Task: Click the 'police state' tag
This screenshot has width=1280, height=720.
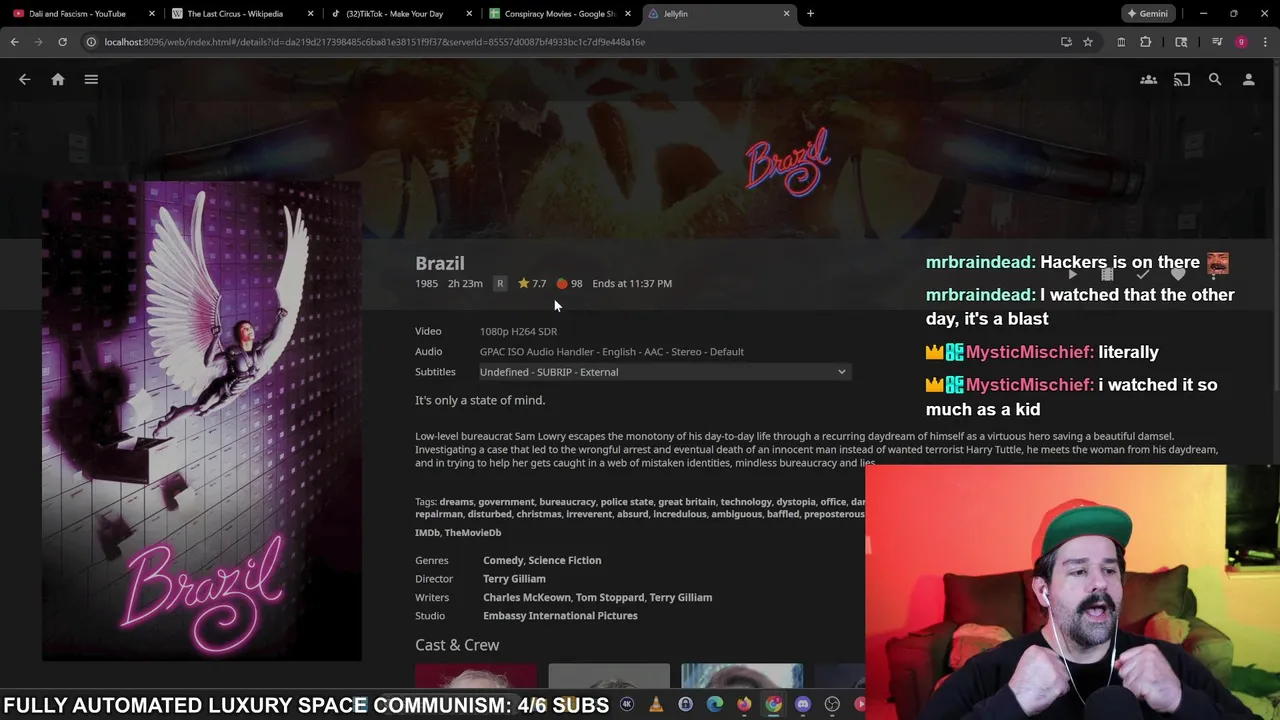Action: pyautogui.click(x=627, y=502)
